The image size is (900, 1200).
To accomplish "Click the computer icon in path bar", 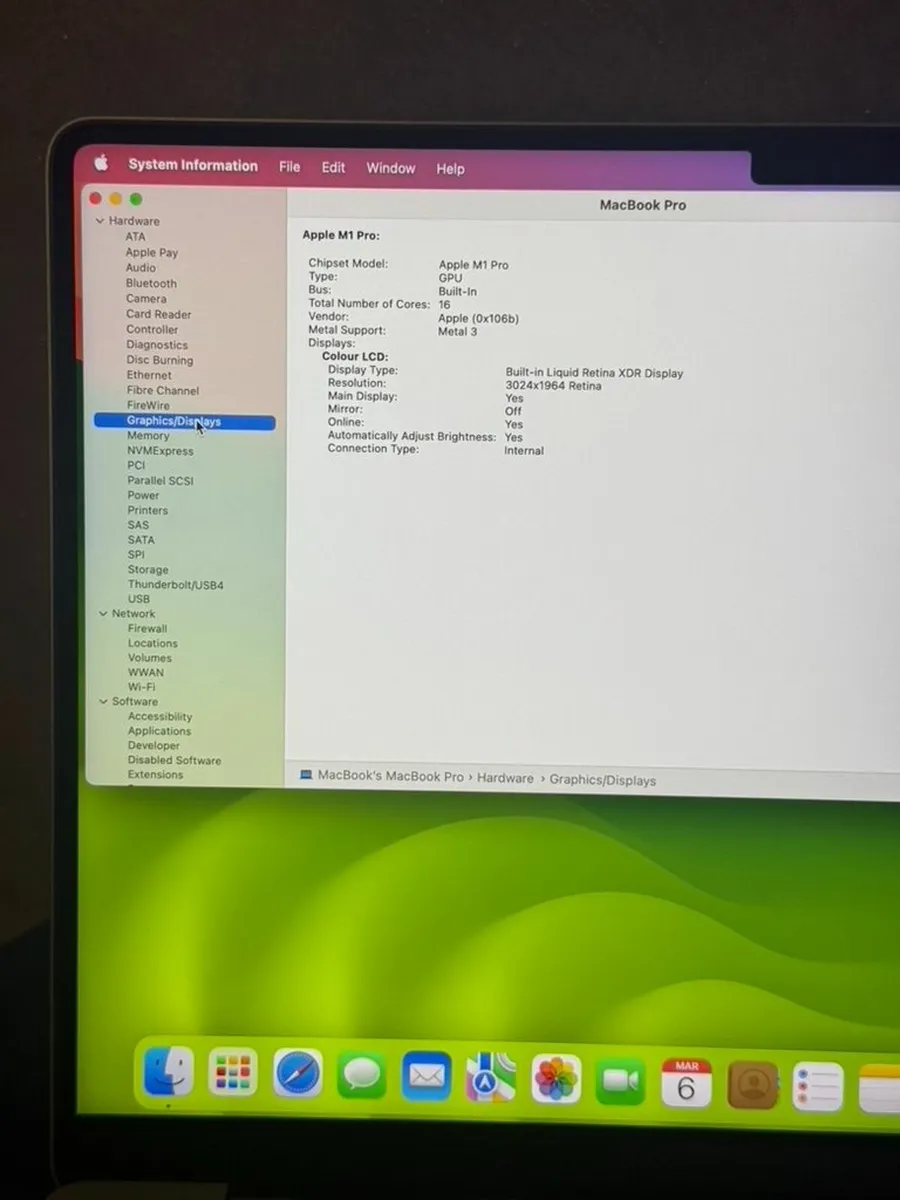I will click(x=307, y=775).
